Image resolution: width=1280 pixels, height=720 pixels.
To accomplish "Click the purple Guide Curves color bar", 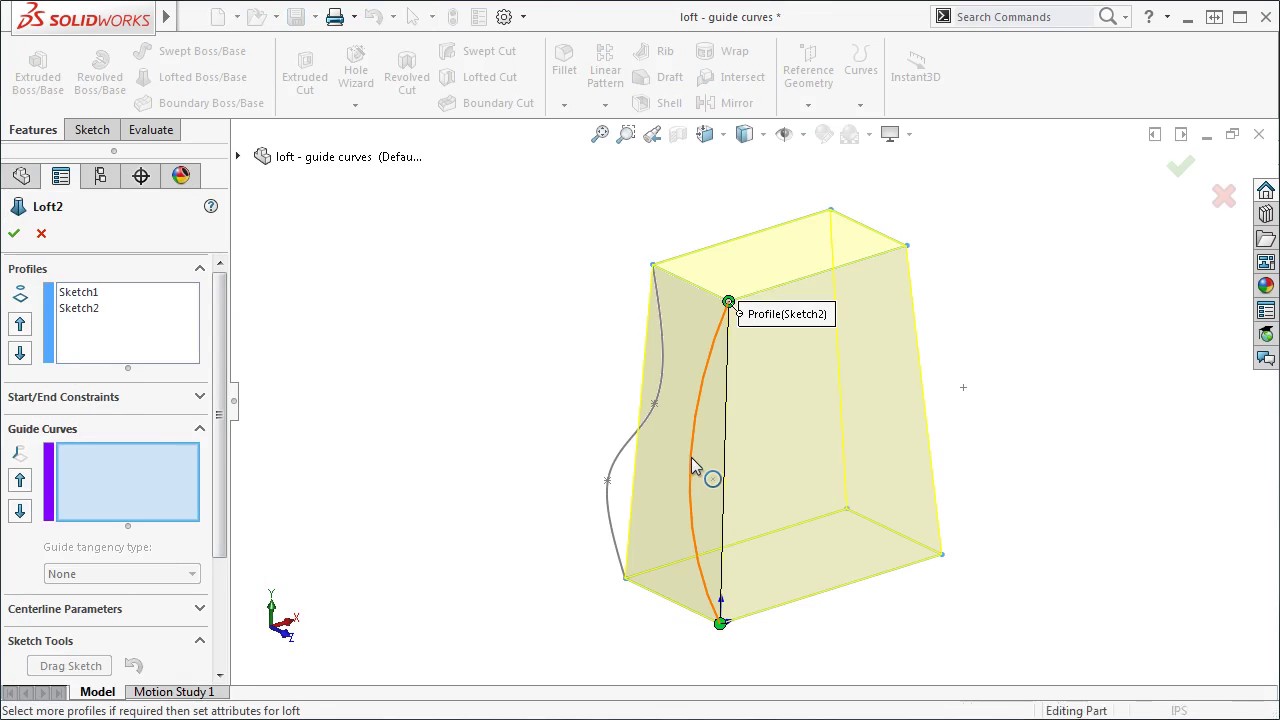I will point(48,482).
